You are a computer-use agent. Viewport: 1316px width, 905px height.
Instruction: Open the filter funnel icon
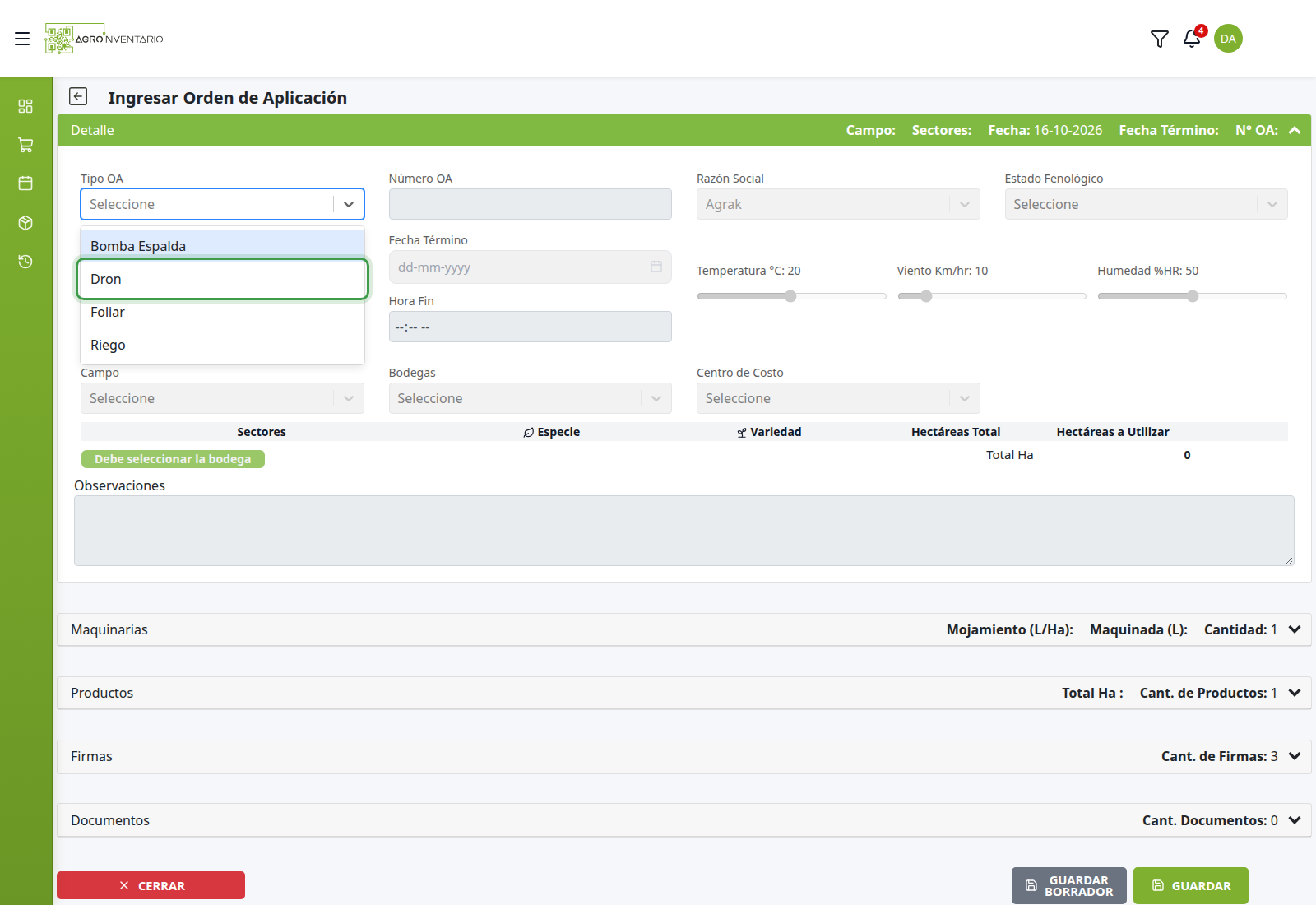click(x=1160, y=39)
